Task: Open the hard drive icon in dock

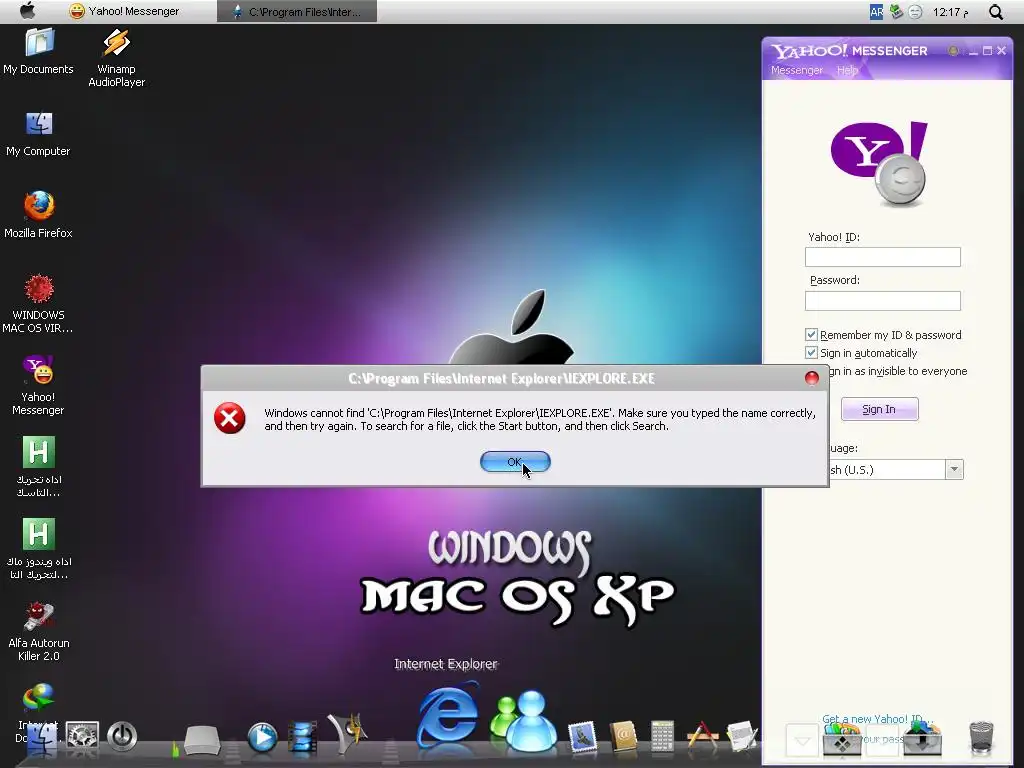Action: [x=202, y=740]
